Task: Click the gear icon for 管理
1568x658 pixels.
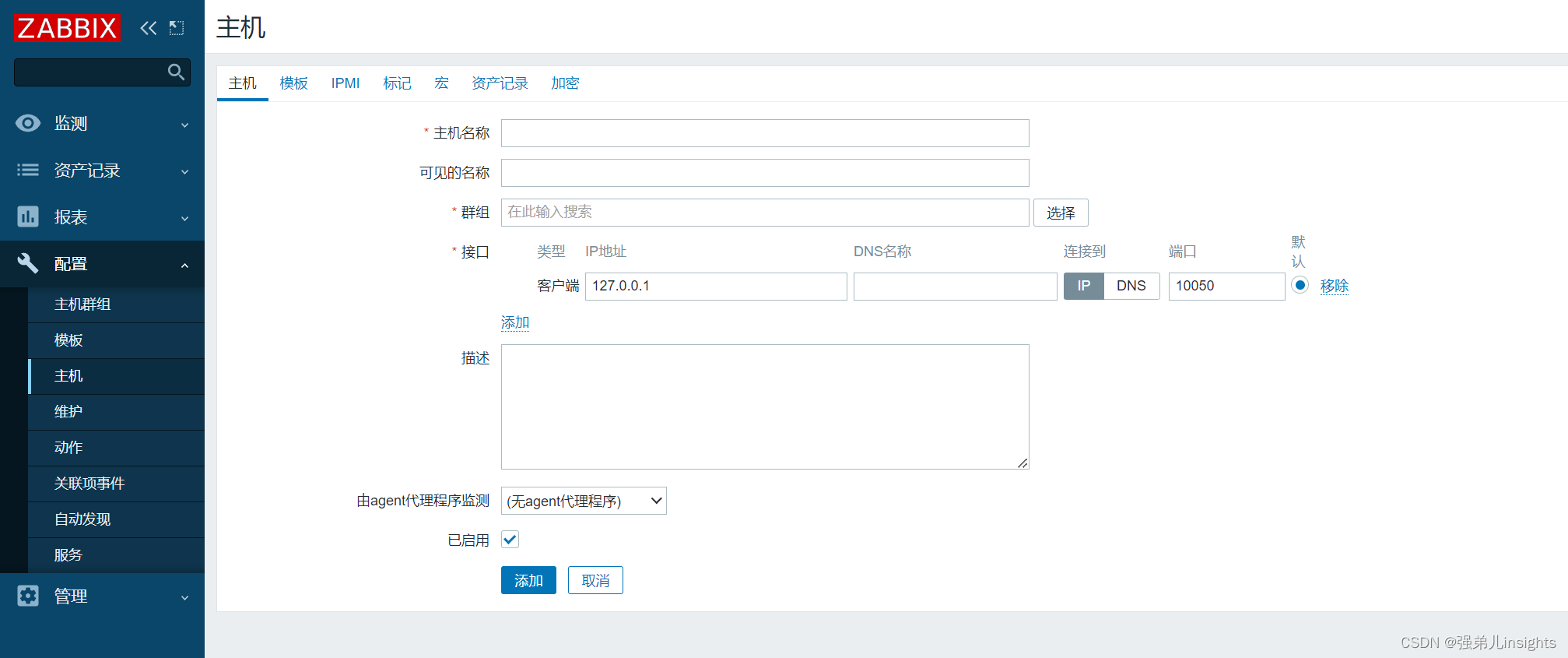Action: point(28,596)
